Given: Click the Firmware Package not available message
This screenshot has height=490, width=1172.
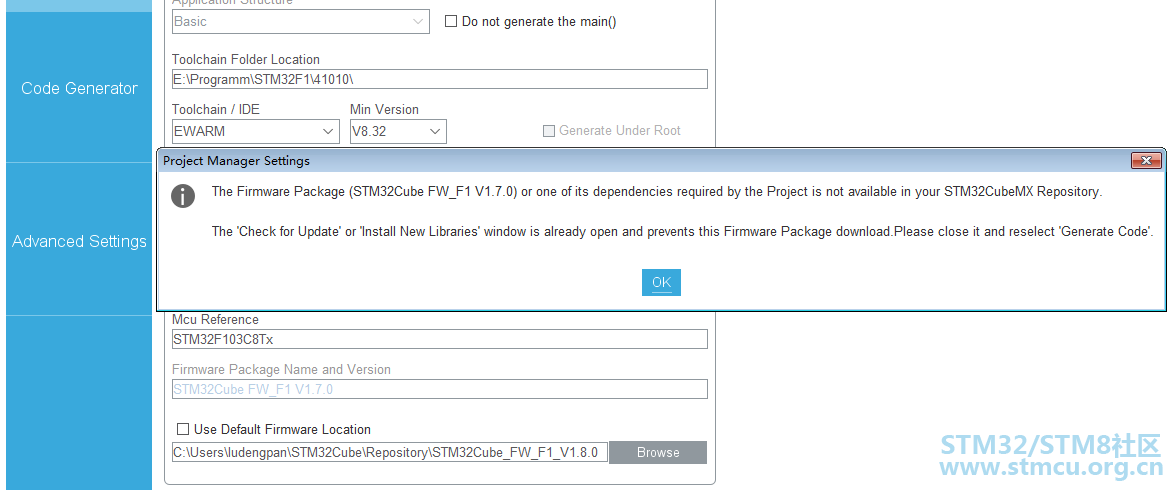Looking at the screenshot, I should pyautogui.click(x=657, y=192).
